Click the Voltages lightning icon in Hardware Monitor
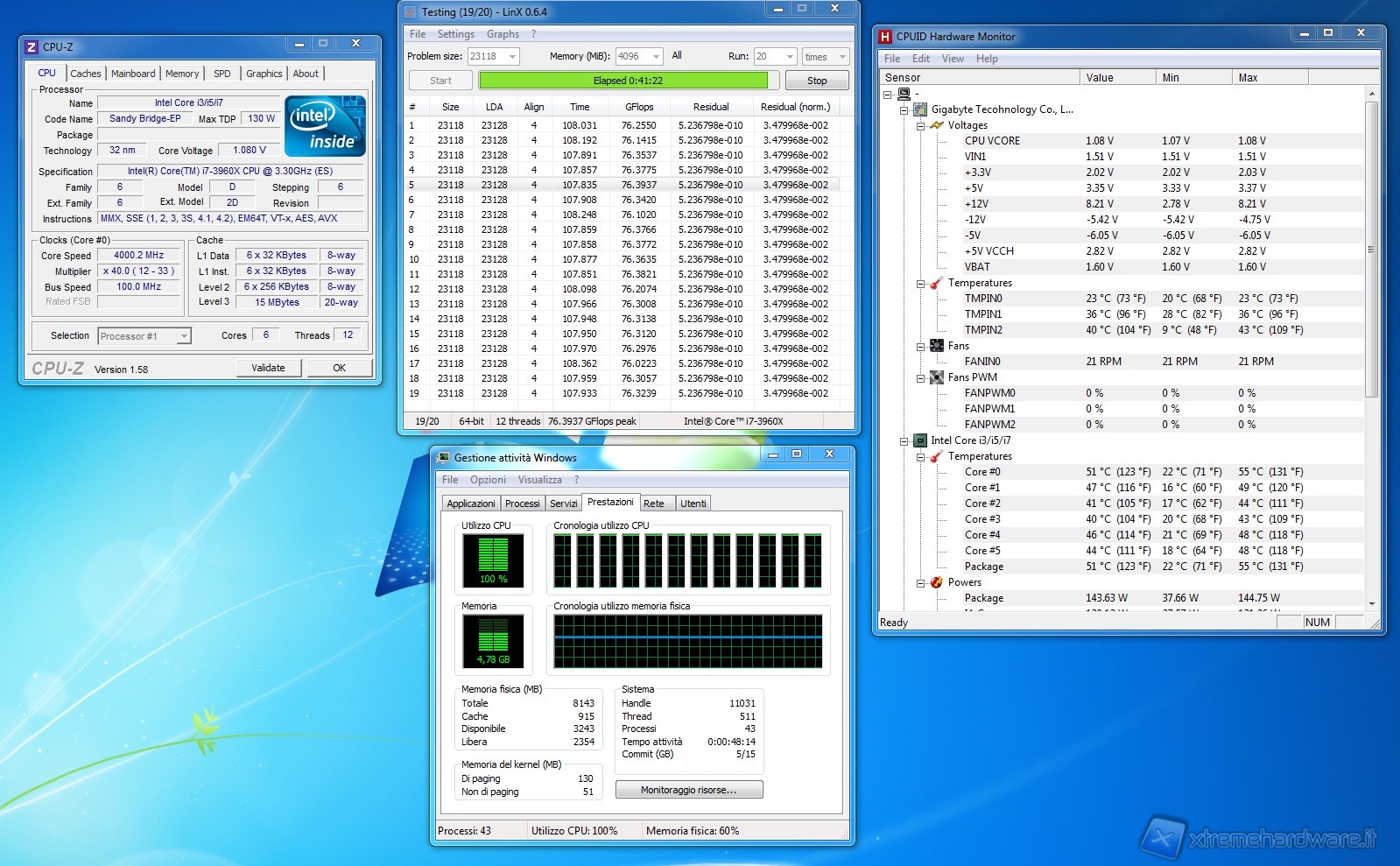Viewport: 1400px width, 866px height. coord(937,125)
